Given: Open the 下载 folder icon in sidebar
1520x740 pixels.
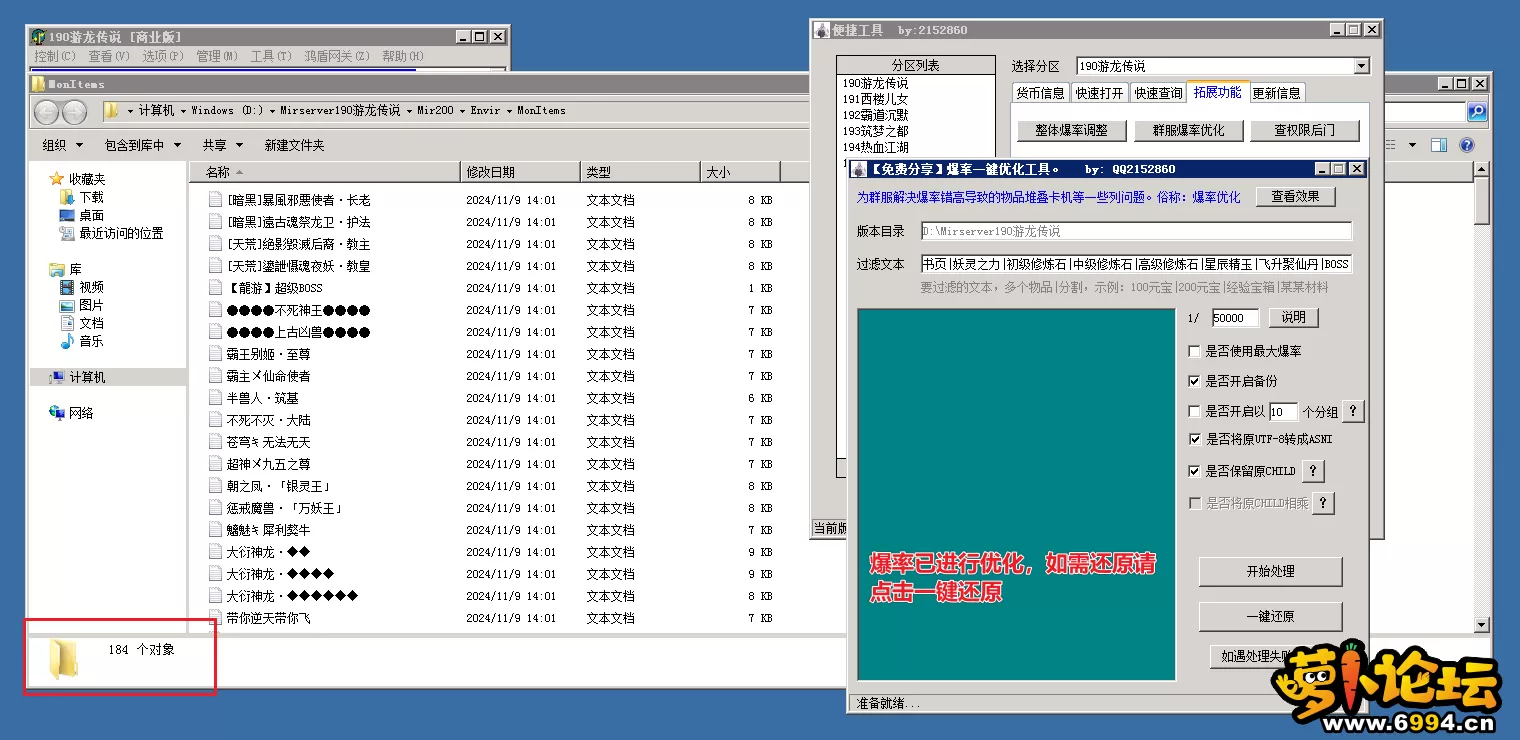Looking at the screenshot, I should point(67,197).
